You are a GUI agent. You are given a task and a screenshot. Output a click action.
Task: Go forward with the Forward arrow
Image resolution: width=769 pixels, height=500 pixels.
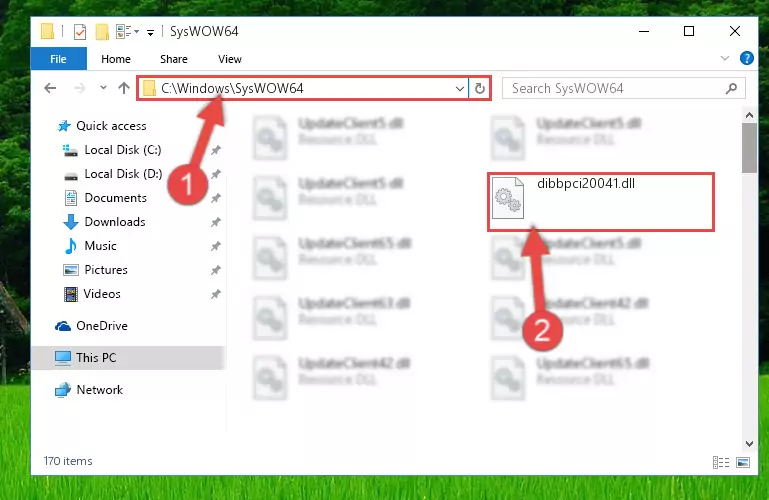point(79,88)
